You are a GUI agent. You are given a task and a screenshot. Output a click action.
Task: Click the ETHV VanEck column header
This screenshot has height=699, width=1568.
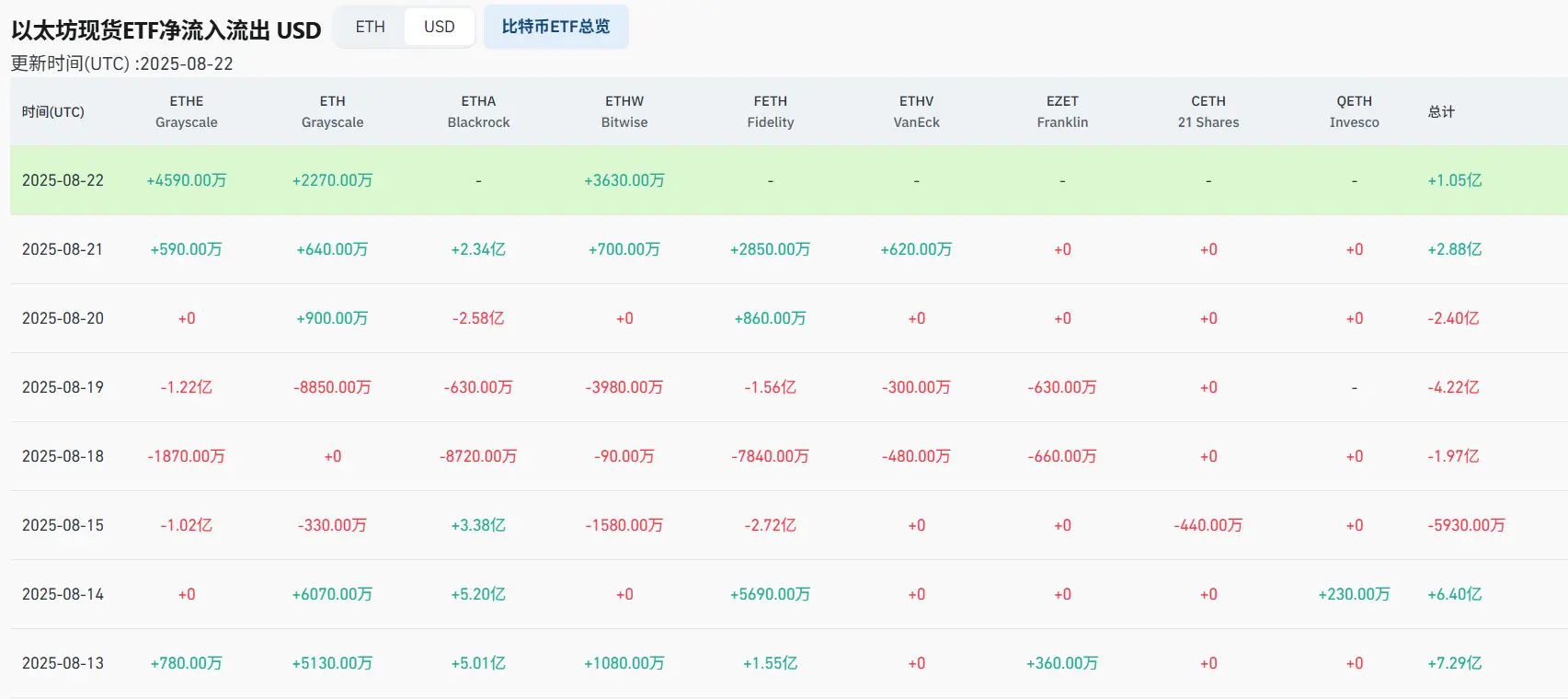click(x=917, y=111)
